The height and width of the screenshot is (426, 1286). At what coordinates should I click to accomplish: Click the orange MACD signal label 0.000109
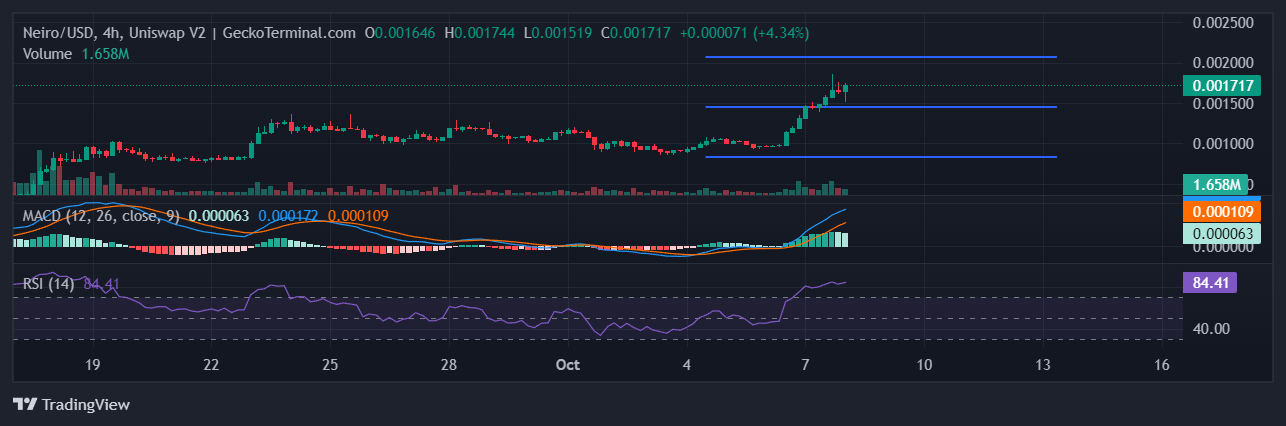[x=1221, y=212]
